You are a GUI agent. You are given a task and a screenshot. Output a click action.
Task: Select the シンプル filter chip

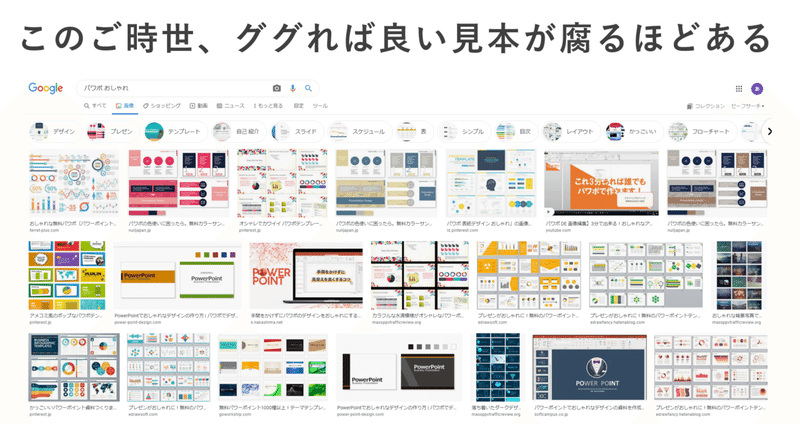pyautogui.click(x=463, y=132)
